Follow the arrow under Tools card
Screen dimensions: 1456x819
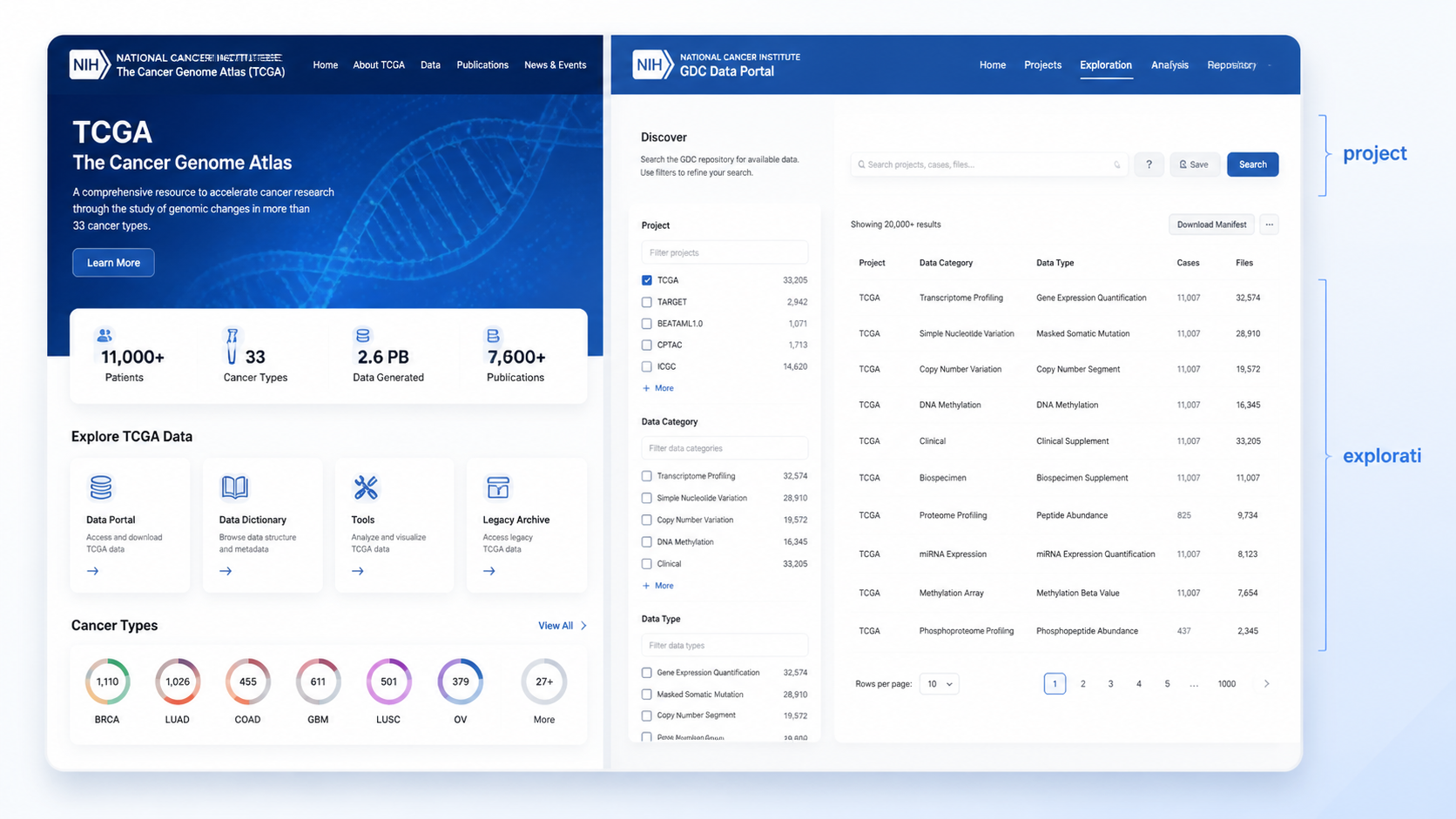pos(358,571)
